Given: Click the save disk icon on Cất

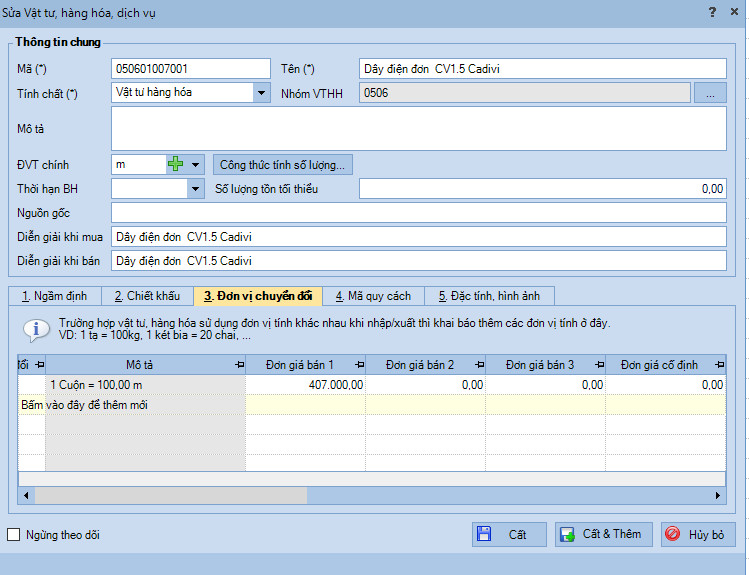Looking at the screenshot, I should coord(484,534).
